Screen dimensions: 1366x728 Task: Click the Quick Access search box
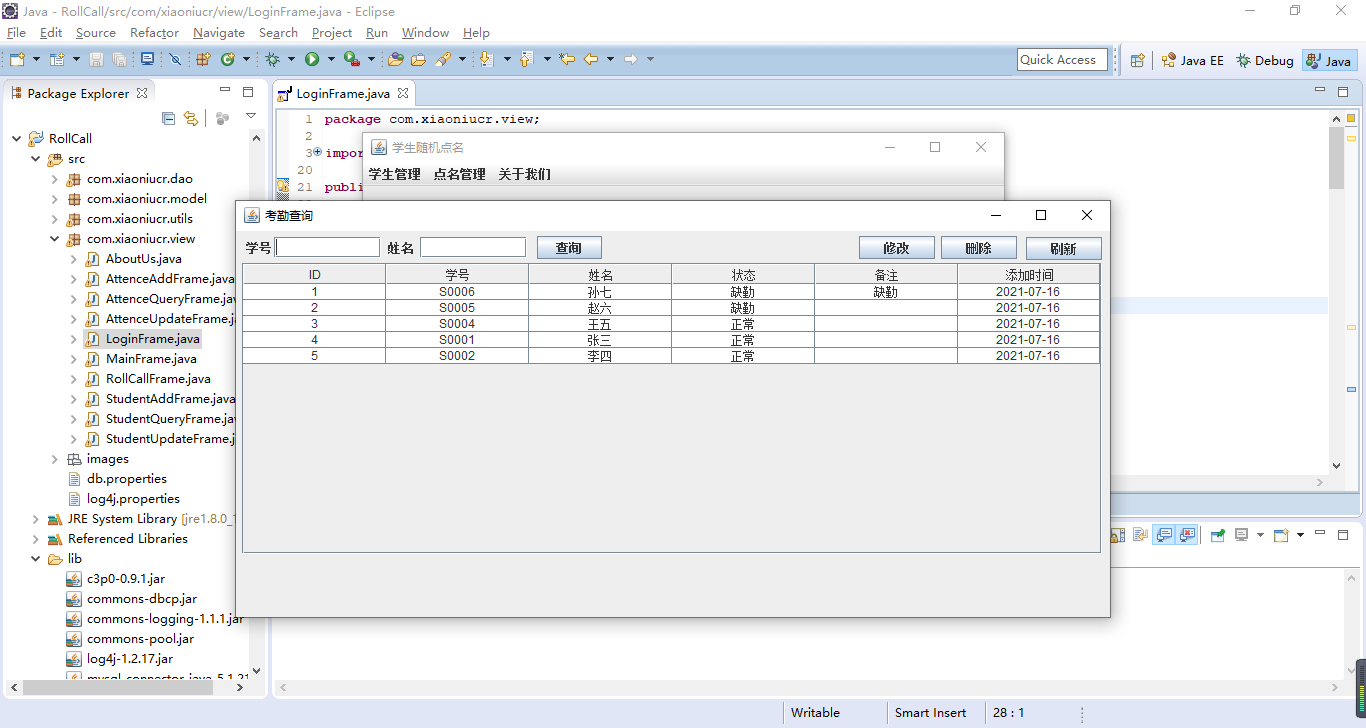(x=1062, y=60)
